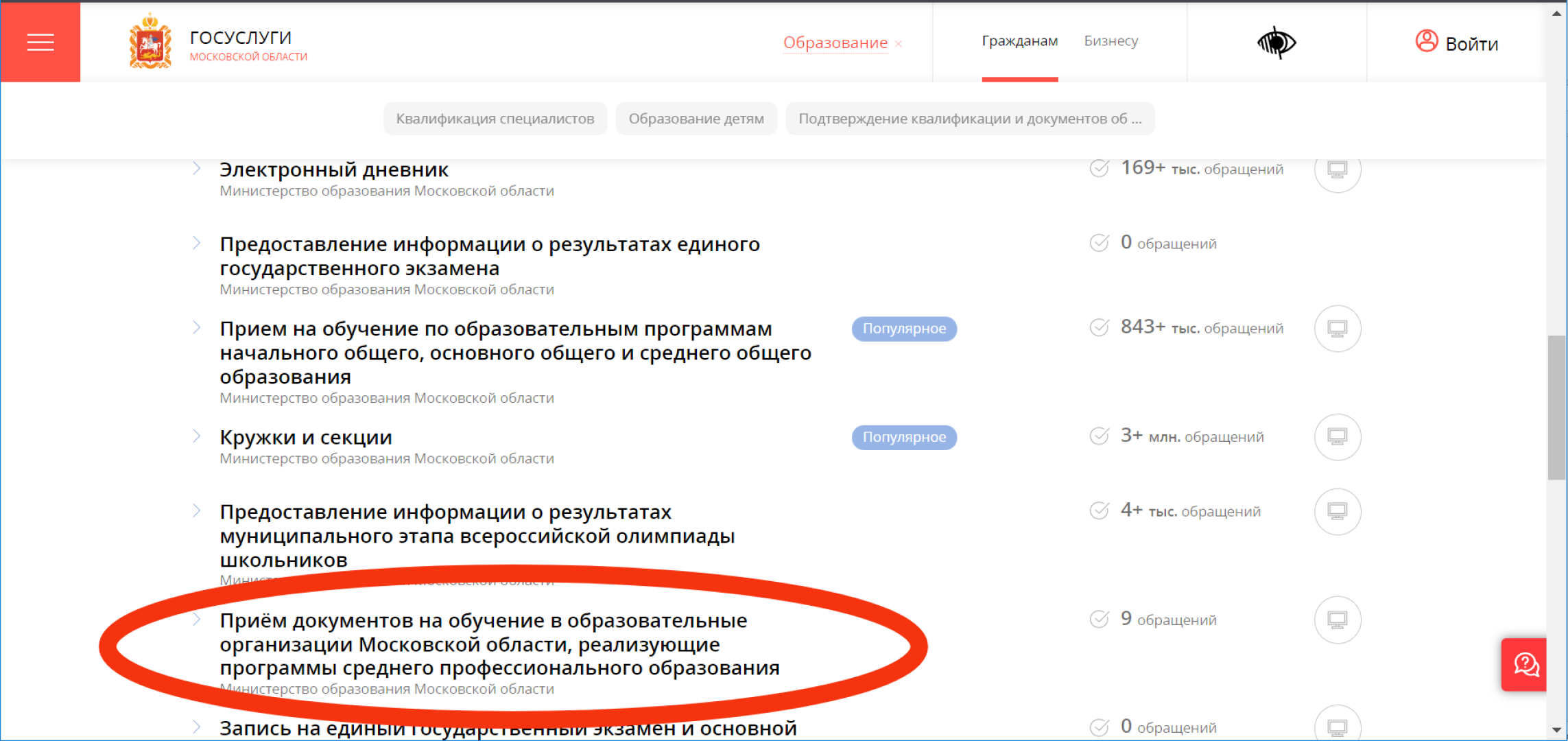Open electronic service monitor icon for Электронный дневник
The image size is (1568, 741).
coord(1337,169)
